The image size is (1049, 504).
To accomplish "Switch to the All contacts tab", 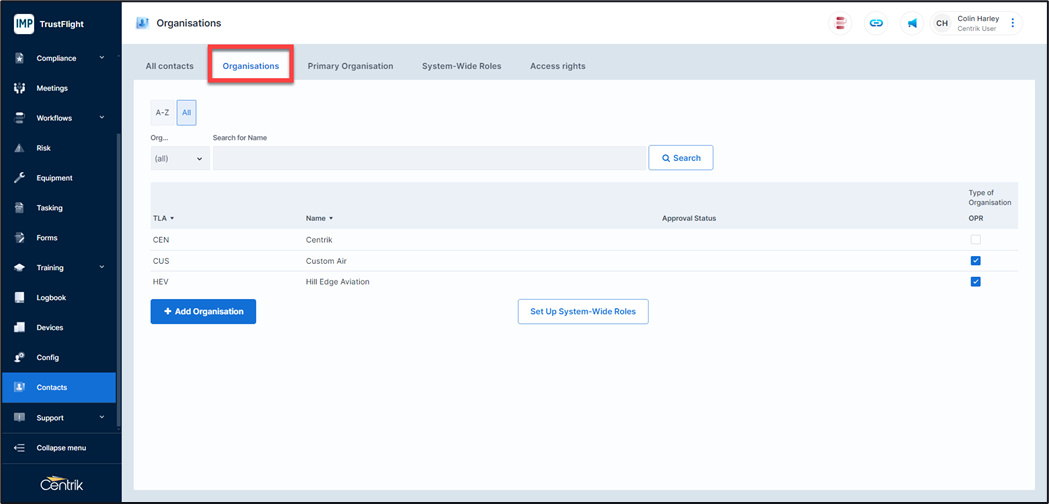I will pos(170,66).
